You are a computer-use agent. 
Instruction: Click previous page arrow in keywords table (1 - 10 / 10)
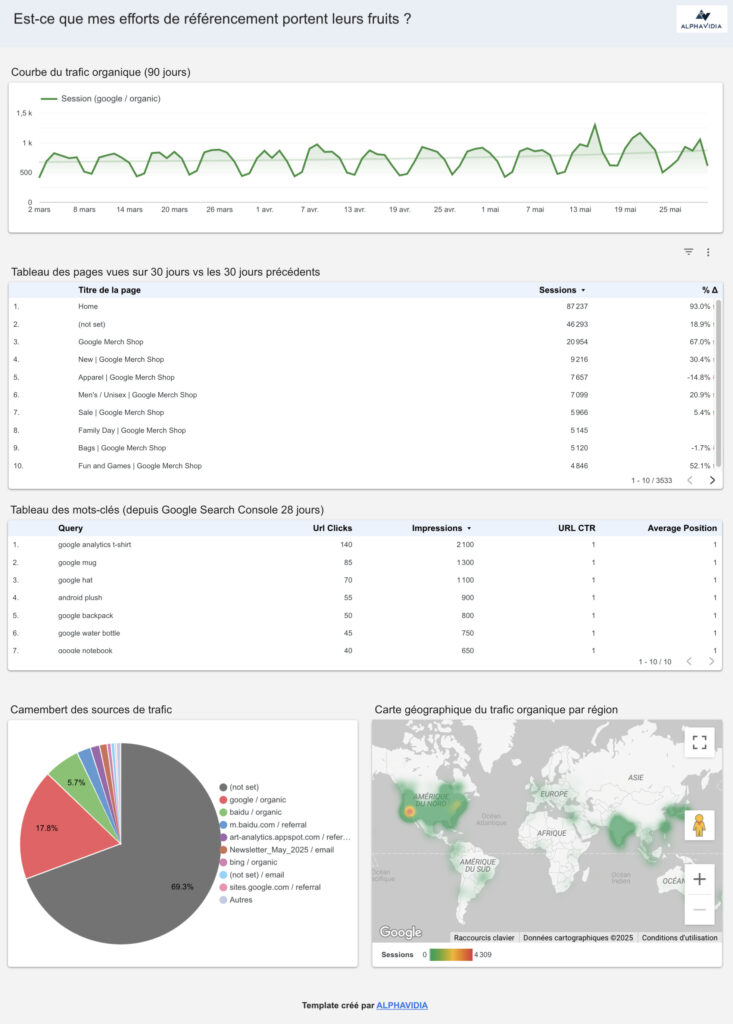click(689, 662)
